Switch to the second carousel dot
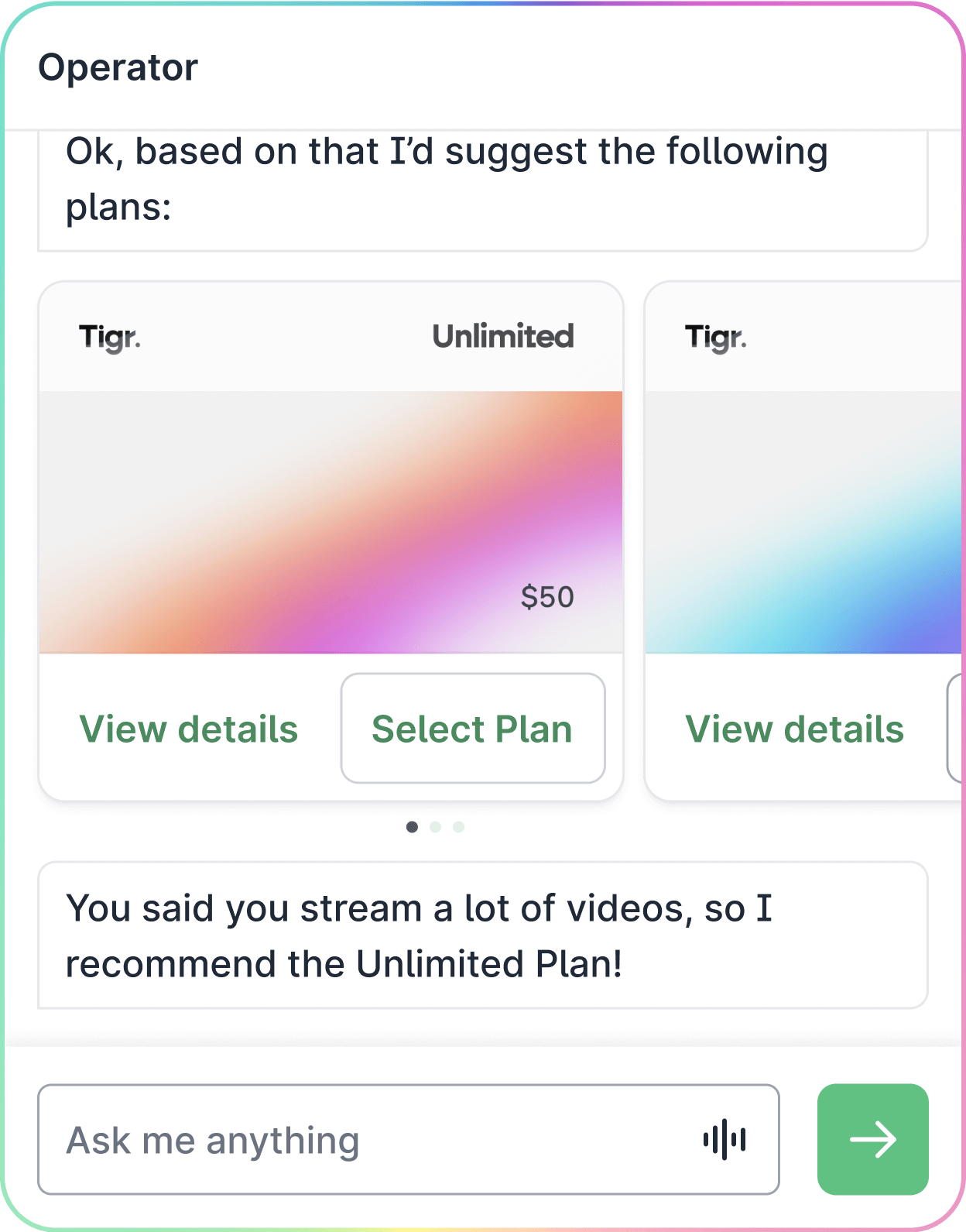The image size is (966, 1232). pyautogui.click(x=435, y=827)
